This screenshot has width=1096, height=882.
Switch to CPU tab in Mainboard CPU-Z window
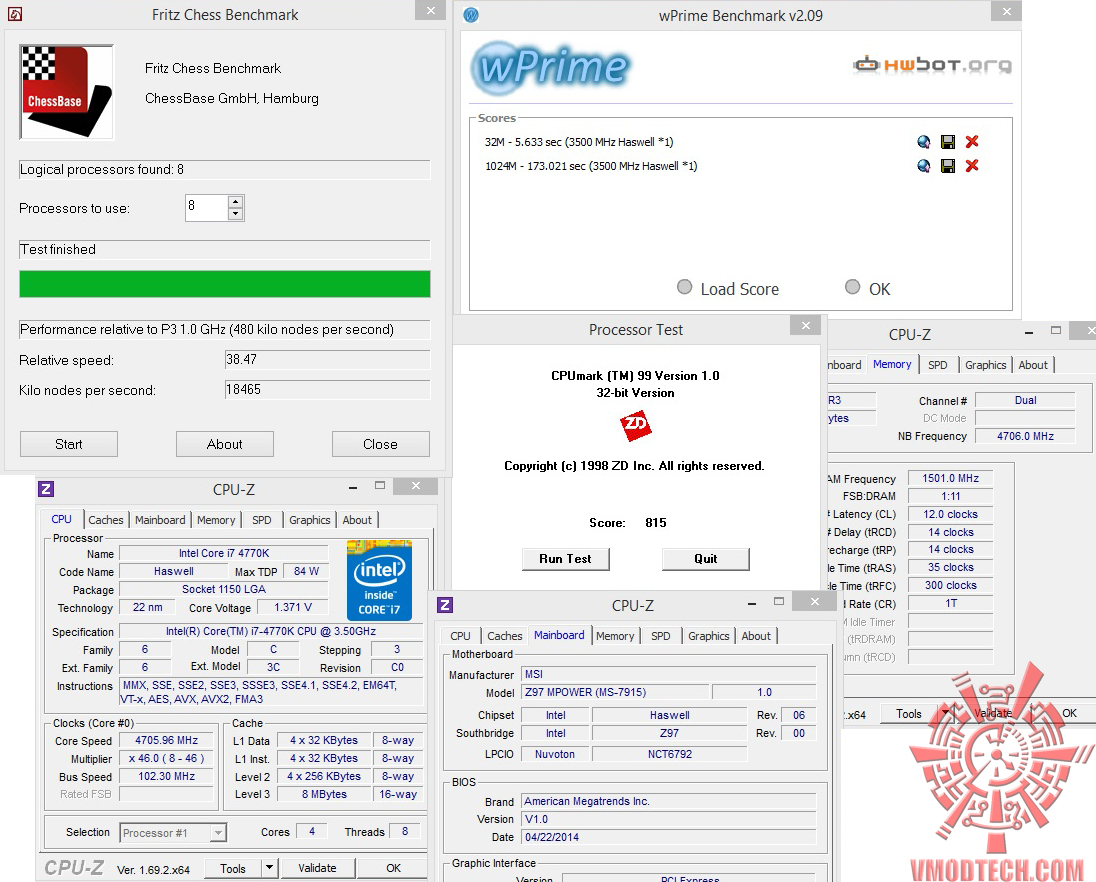[x=460, y=635]
